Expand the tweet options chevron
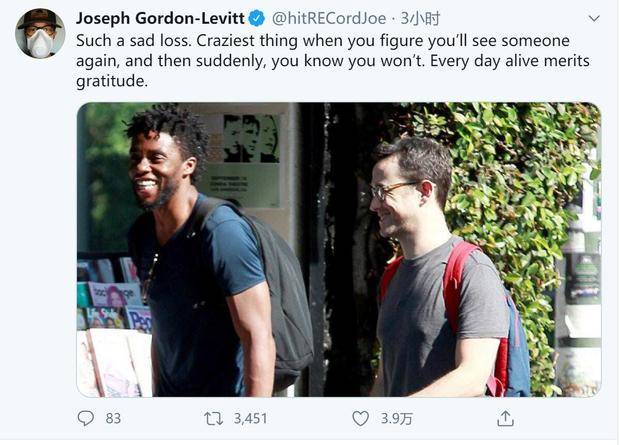This screenshot has width=620, height=445. (594, 19)
